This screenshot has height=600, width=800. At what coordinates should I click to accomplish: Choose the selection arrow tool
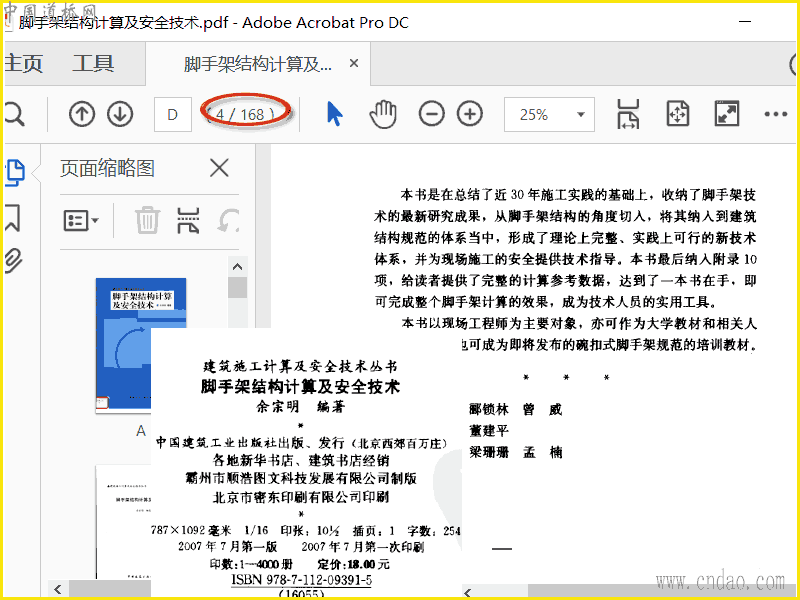[x=334, y=113]
